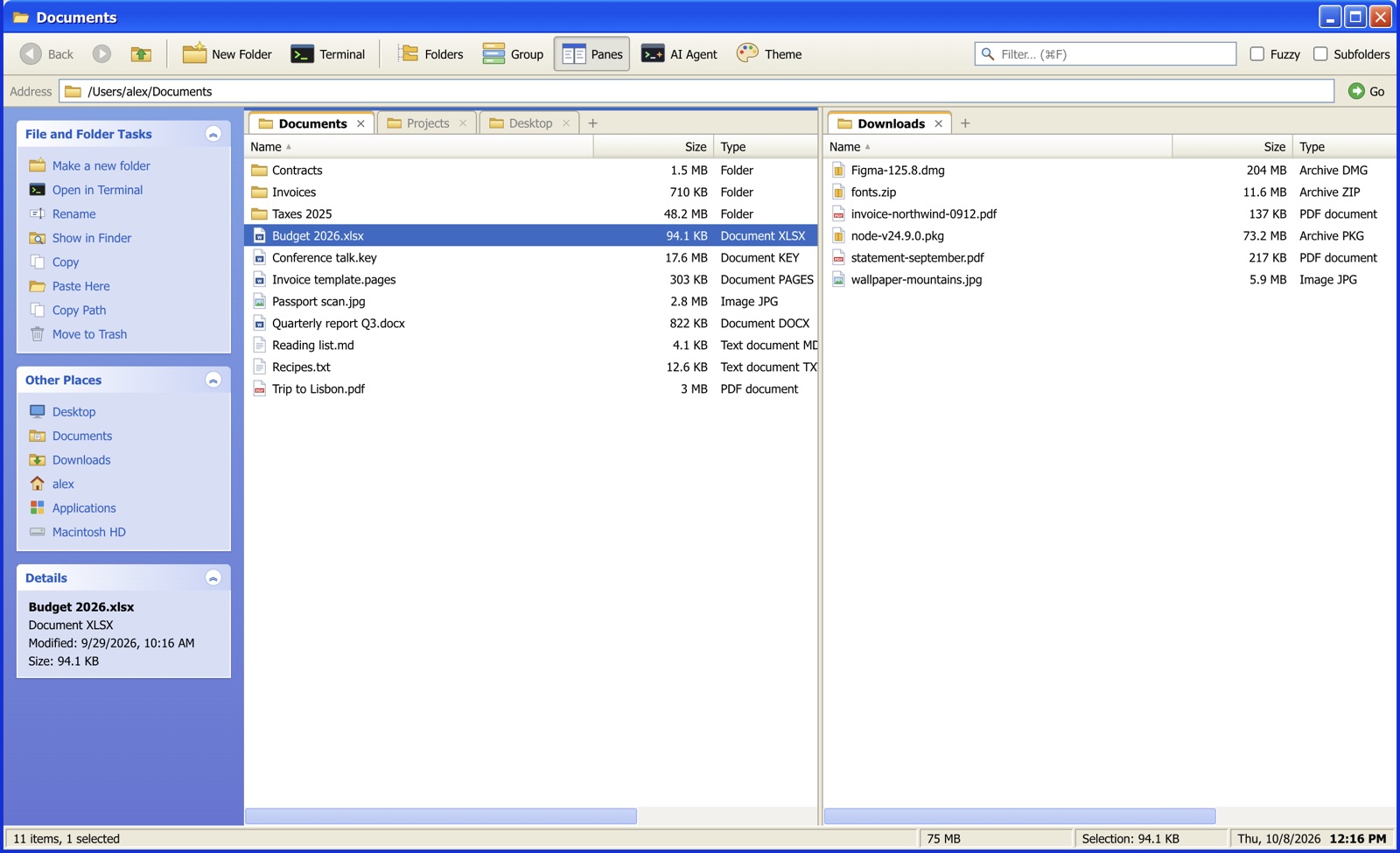Enable the Subfolders checkbox

click(x=1320, y=54)
